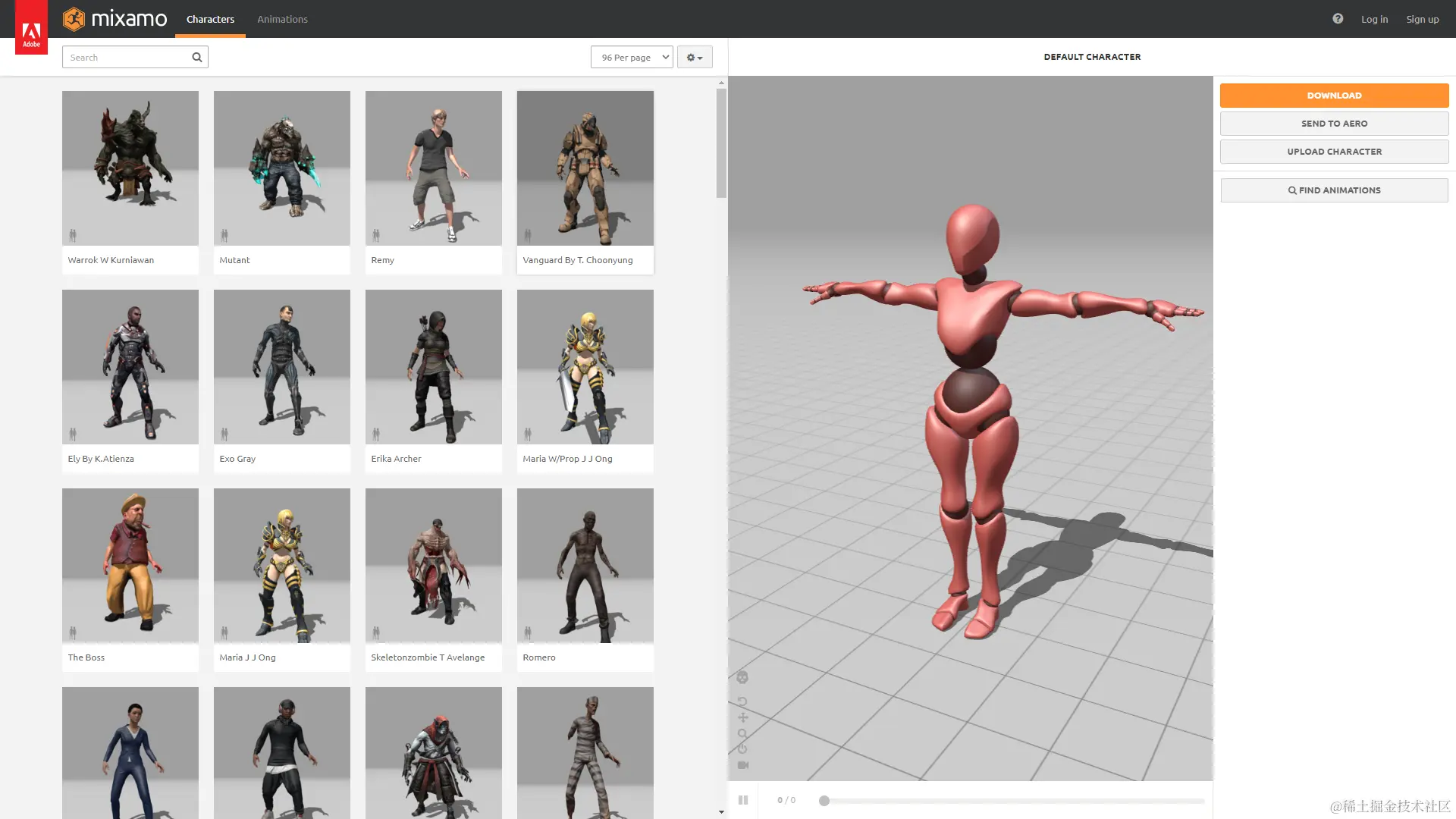Open the gear settings dropdown
This screenshot has width=1456, height=819.
pyautogui.click(x=695, y=57)
